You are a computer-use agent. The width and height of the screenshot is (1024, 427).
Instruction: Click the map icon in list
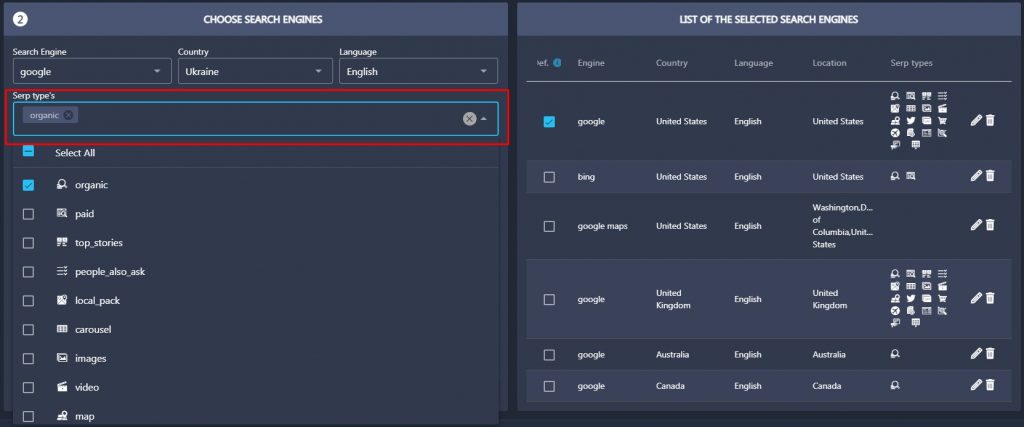pos(62,415)
